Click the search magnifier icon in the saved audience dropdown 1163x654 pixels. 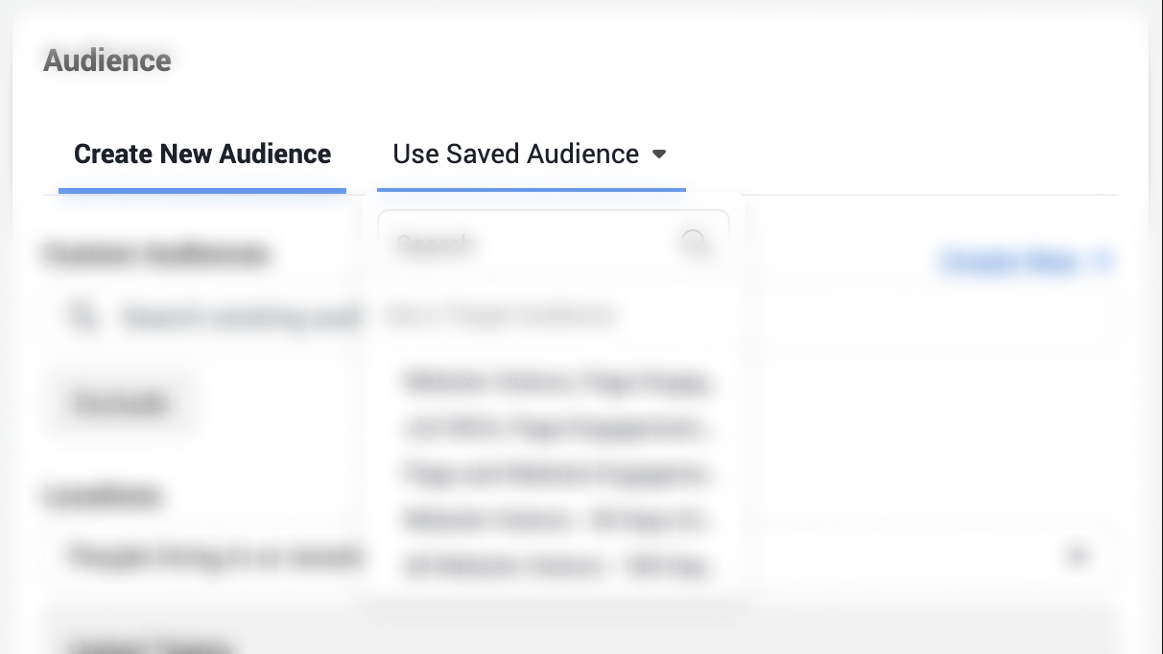tap(694, 241)
